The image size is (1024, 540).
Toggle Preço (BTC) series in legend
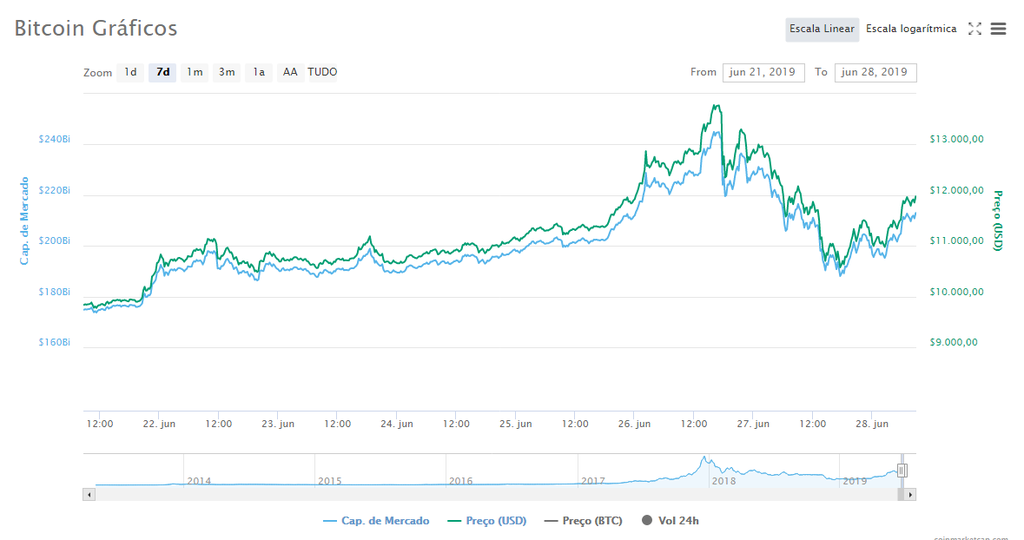click(x=583, y=521)
